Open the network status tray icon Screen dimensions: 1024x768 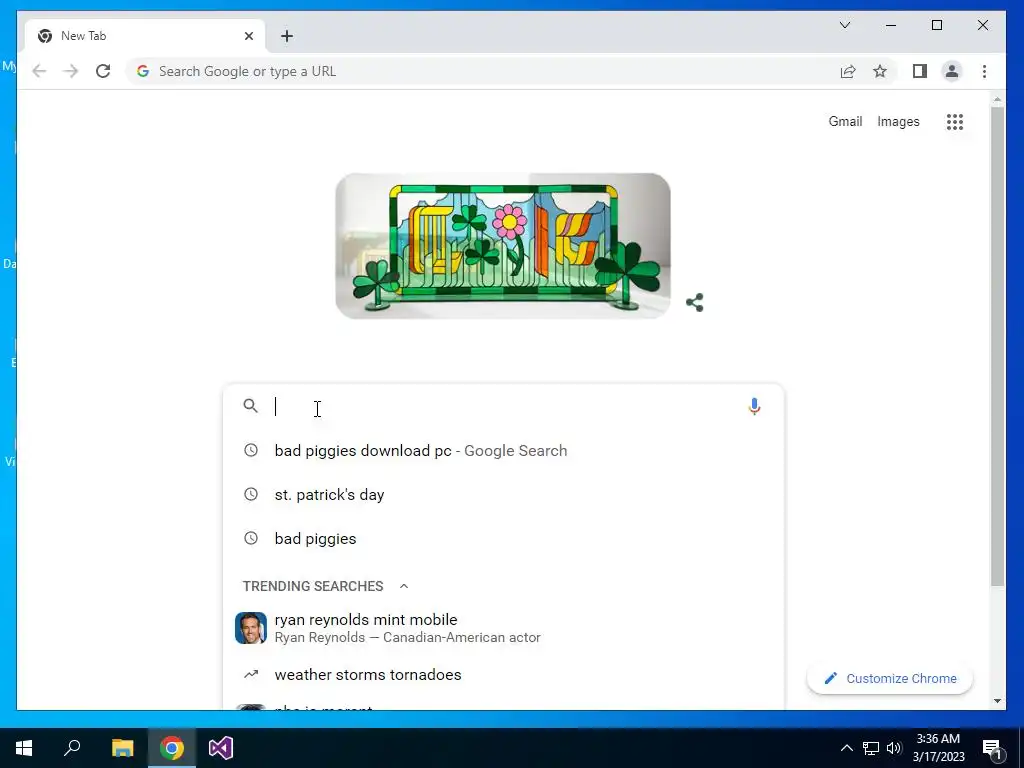click(871, 748)
